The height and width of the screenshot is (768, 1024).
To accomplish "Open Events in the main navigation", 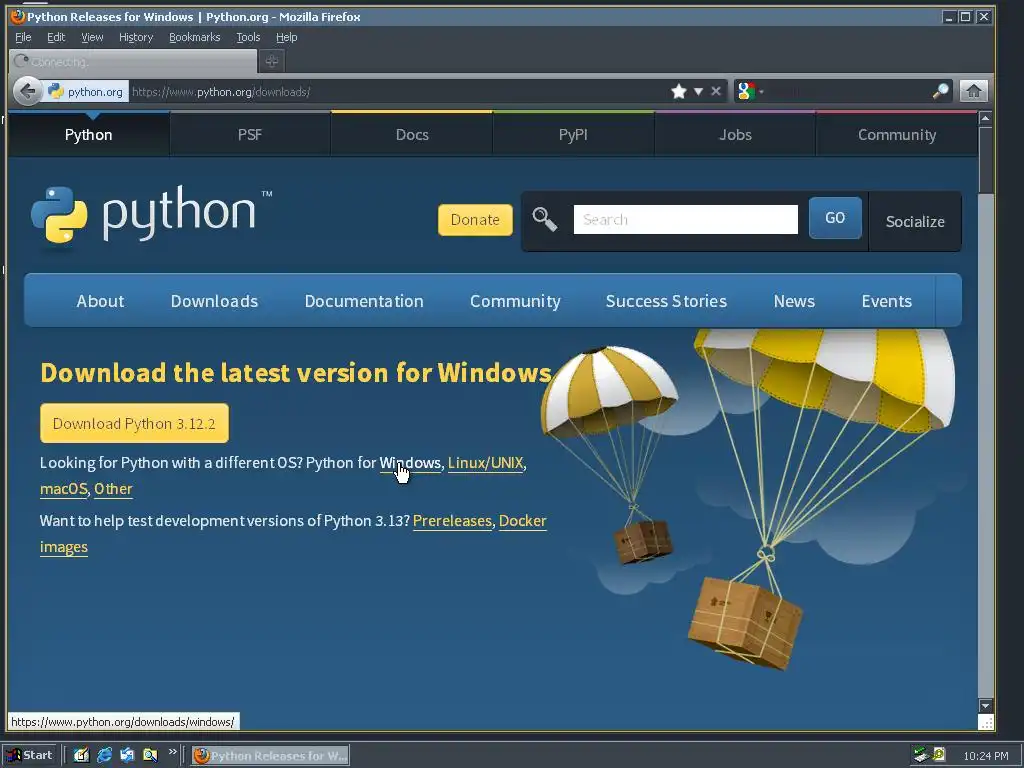I will [886, 301].
